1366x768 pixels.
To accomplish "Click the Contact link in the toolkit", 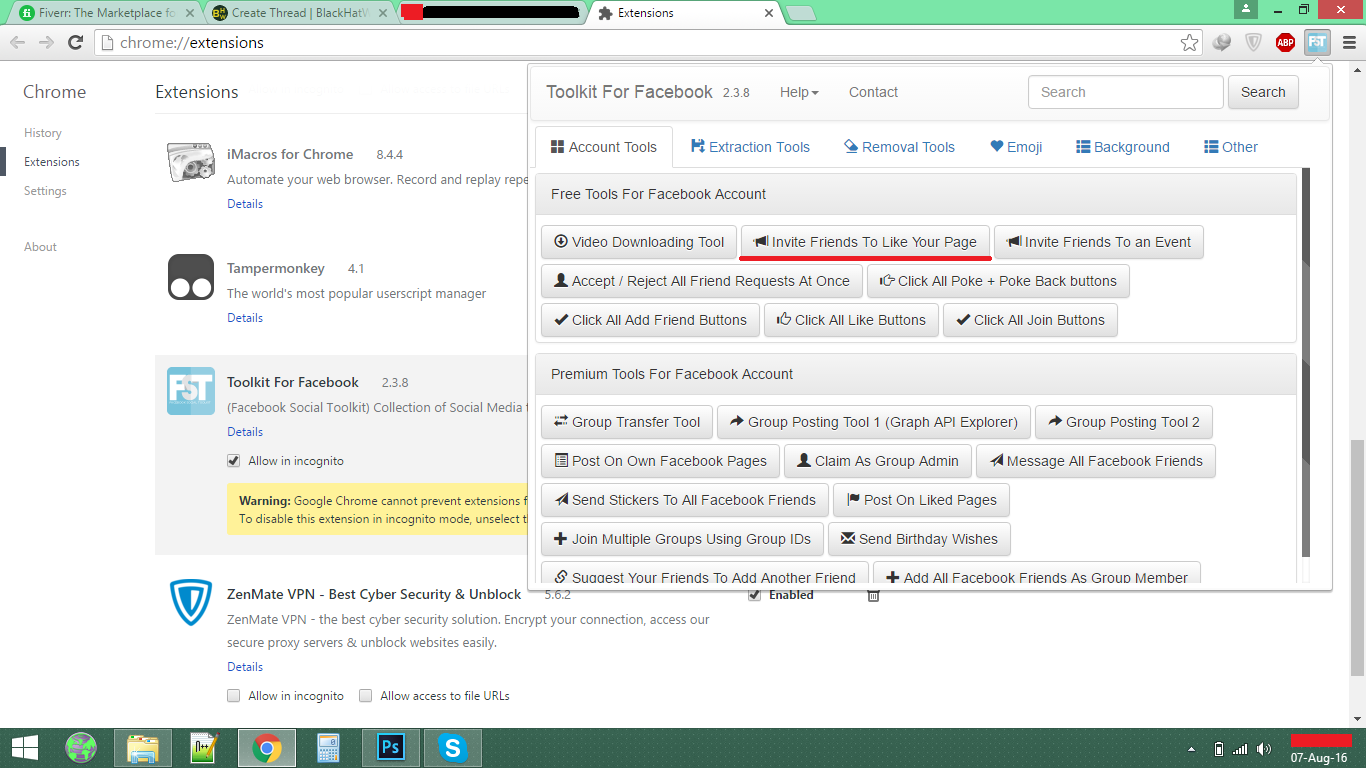I will 873,92.
